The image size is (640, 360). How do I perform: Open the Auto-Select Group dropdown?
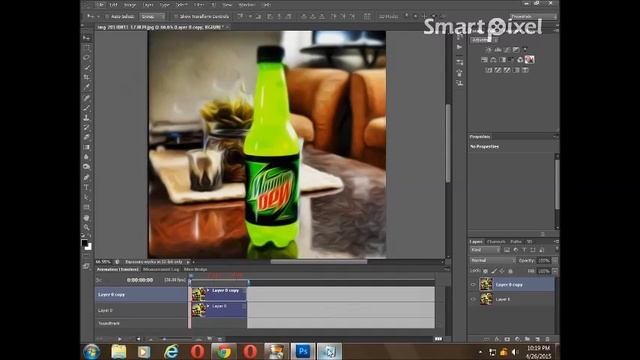152,17
